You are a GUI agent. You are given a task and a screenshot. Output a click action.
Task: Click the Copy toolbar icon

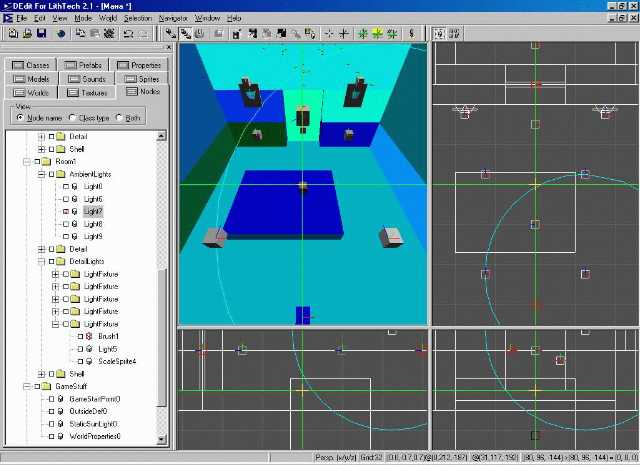(x=80, y=33)
